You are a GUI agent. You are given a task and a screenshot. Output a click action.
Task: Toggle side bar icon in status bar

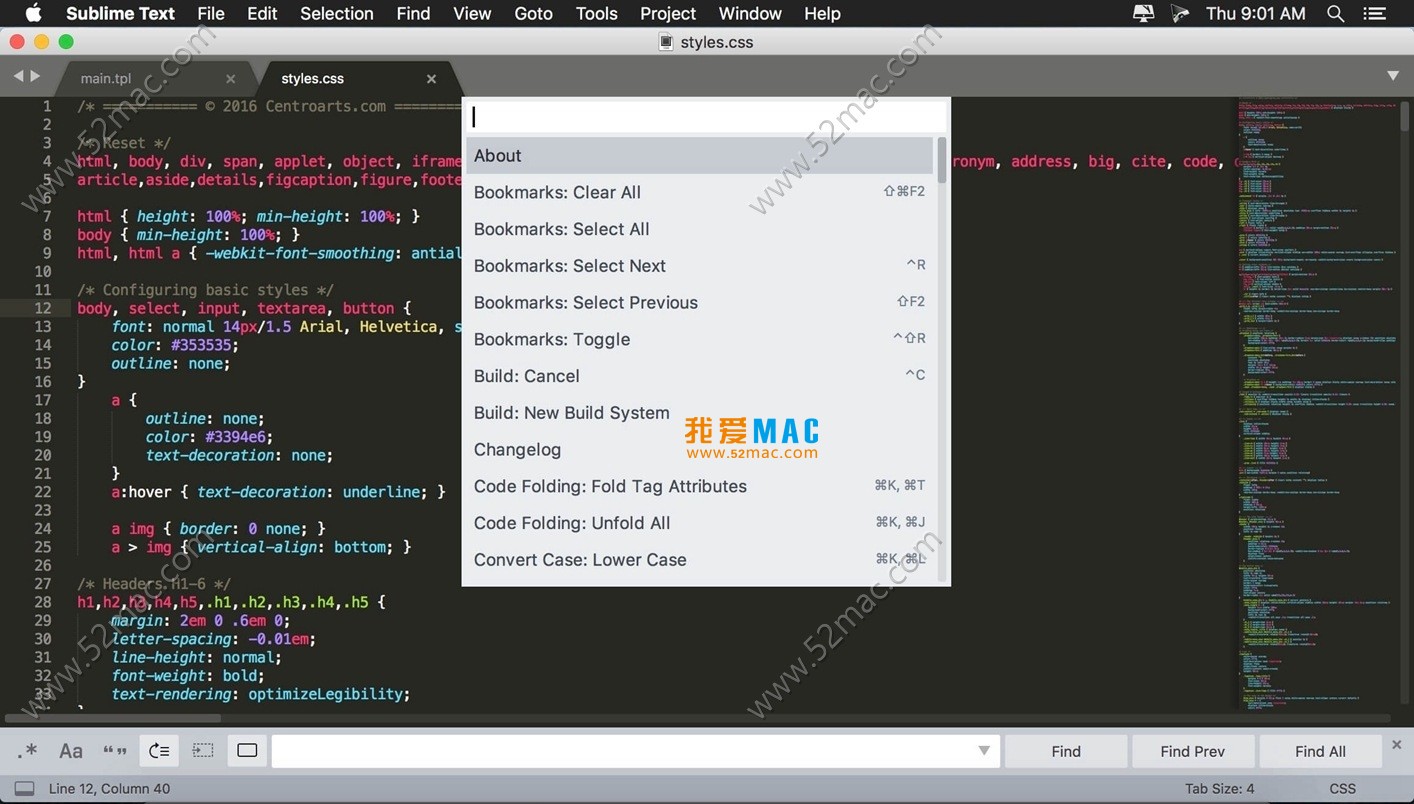pyautogui.click(x=25, y=789)
